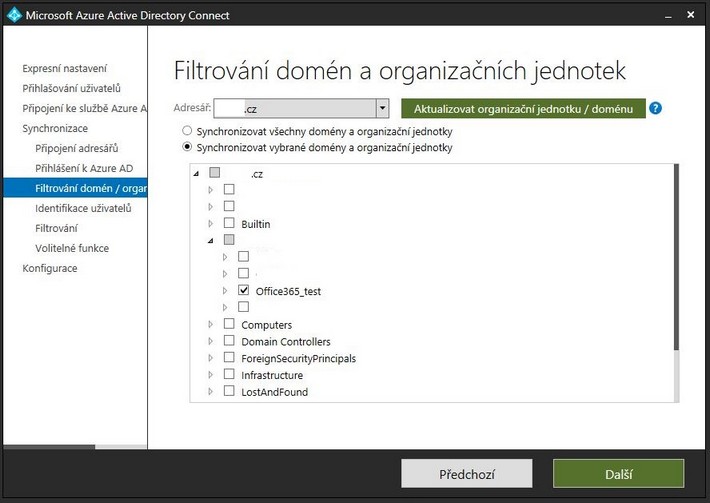This screenshot has width=710, height=503.
Task: Select the Builtin tree label
Action: pos(255,224)
